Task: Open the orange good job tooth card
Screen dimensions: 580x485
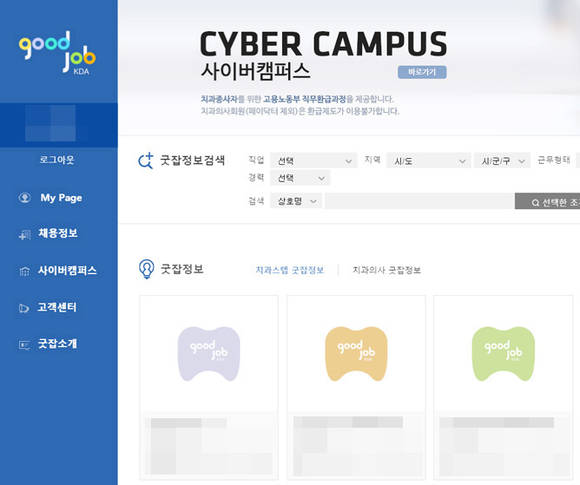Action: click(x=356, y=387)
